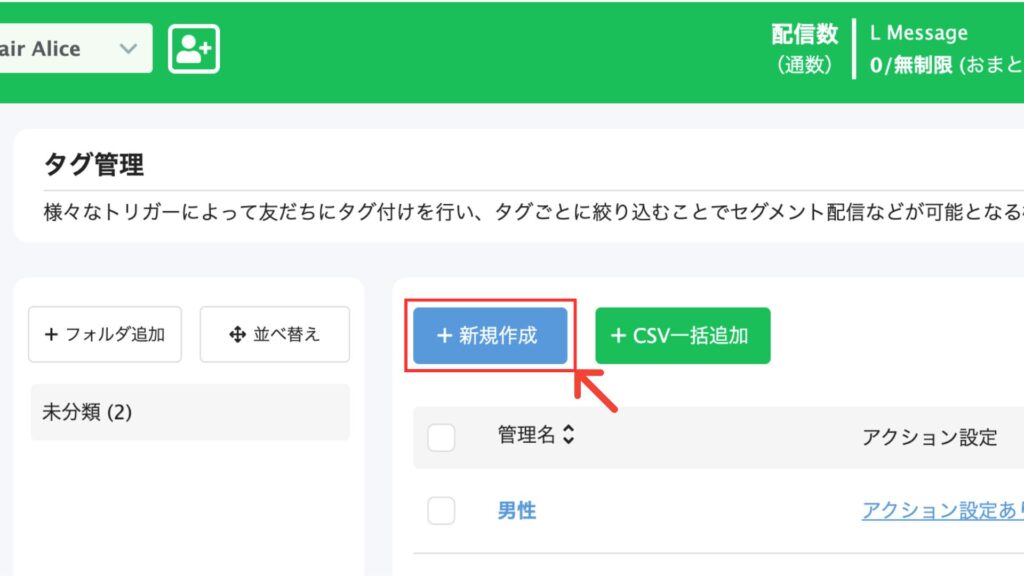Click the 並べ替え reorder button

tap(275, 334)
